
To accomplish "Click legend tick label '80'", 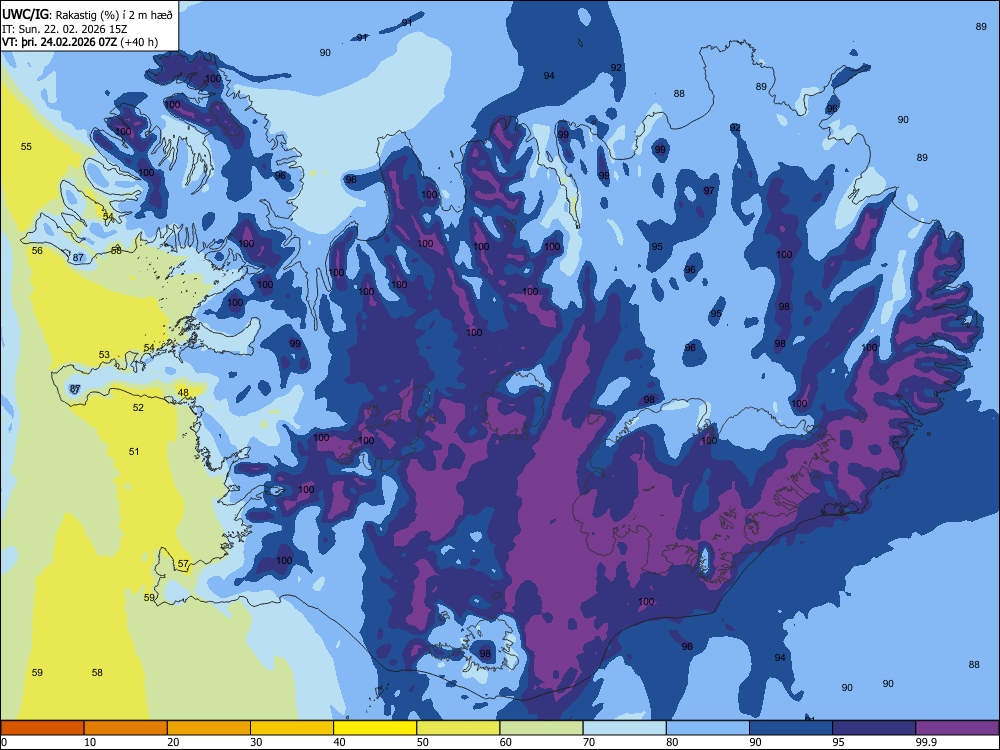I will pyautogui.click(x=672, y=742).
